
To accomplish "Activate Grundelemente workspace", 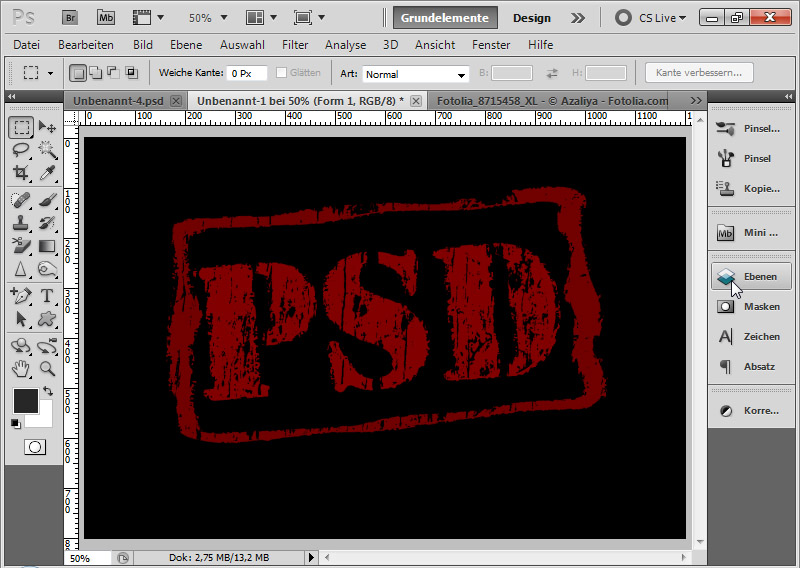I will pyautogui.click(x=445, y=18).
